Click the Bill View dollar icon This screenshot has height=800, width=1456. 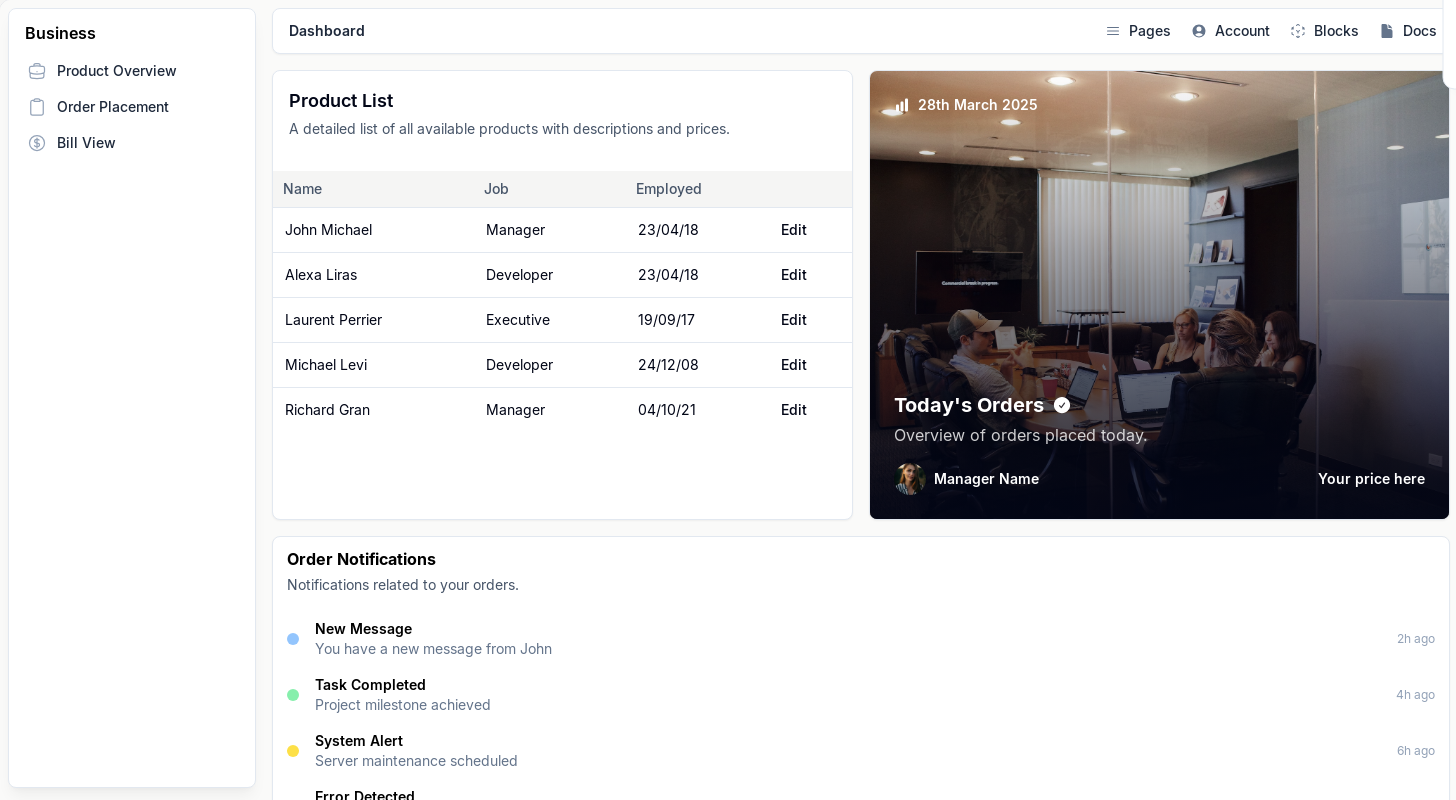click(x=37, y=143)
